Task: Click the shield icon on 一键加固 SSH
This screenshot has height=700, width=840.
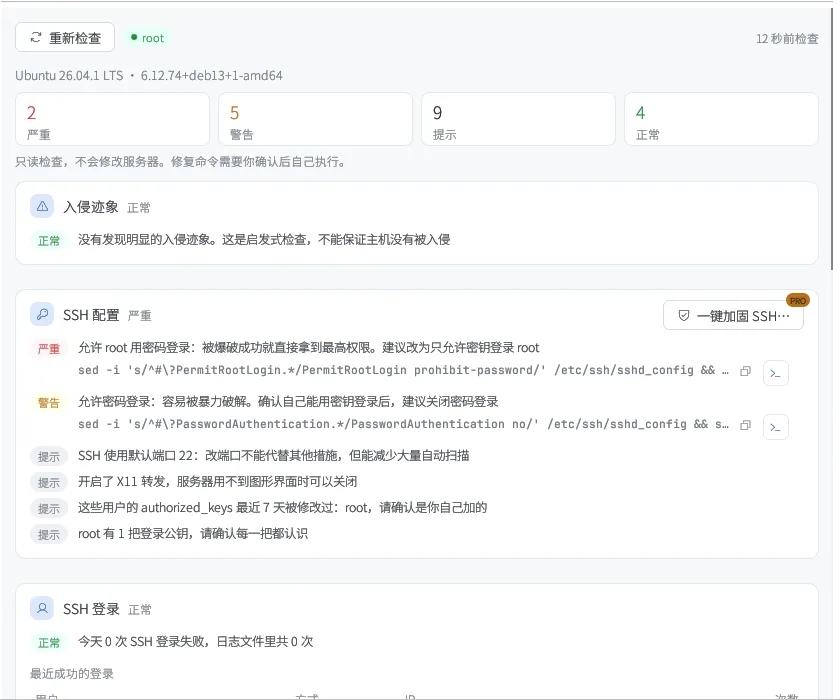Action: pos(684,315)
